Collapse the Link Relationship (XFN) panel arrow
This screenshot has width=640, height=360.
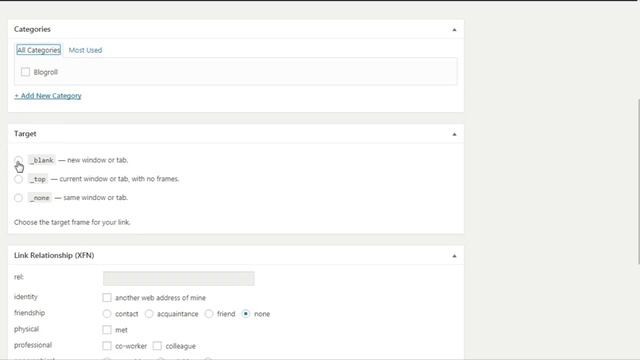[454, 256]
